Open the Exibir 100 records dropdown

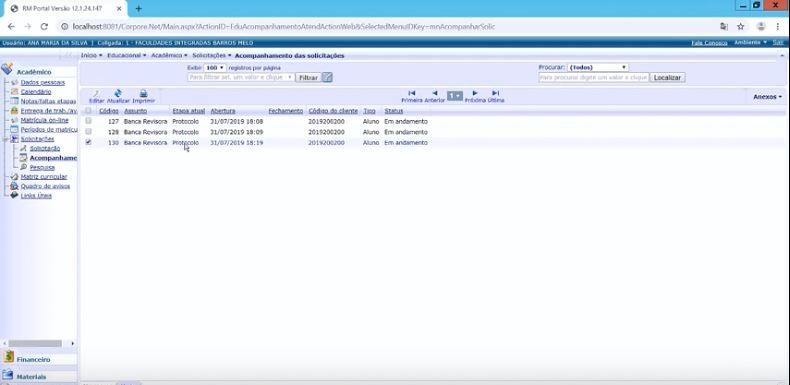pyautogui.click(x=215, y=68)
